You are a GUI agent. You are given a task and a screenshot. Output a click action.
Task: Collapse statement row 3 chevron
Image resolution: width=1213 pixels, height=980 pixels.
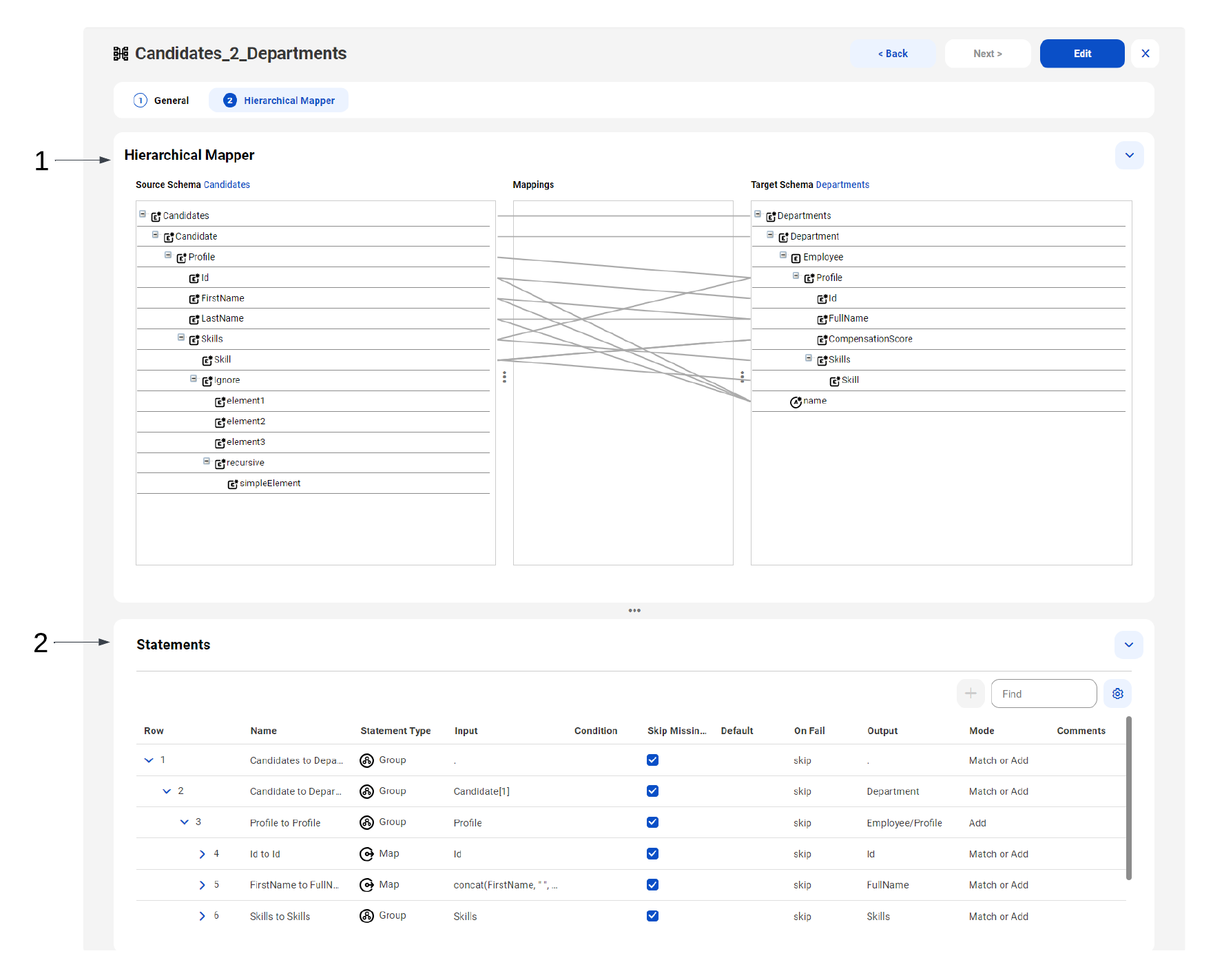point(185,822)
